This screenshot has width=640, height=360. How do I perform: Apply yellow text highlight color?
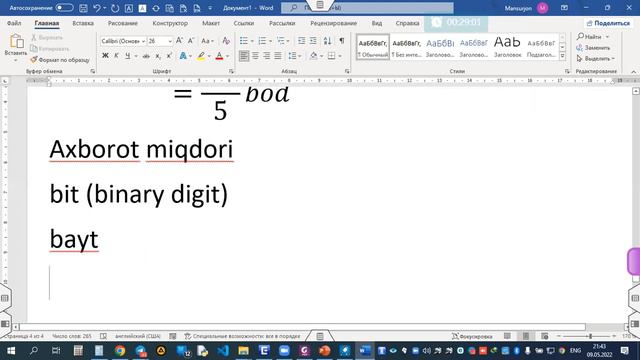coord(201,56)
